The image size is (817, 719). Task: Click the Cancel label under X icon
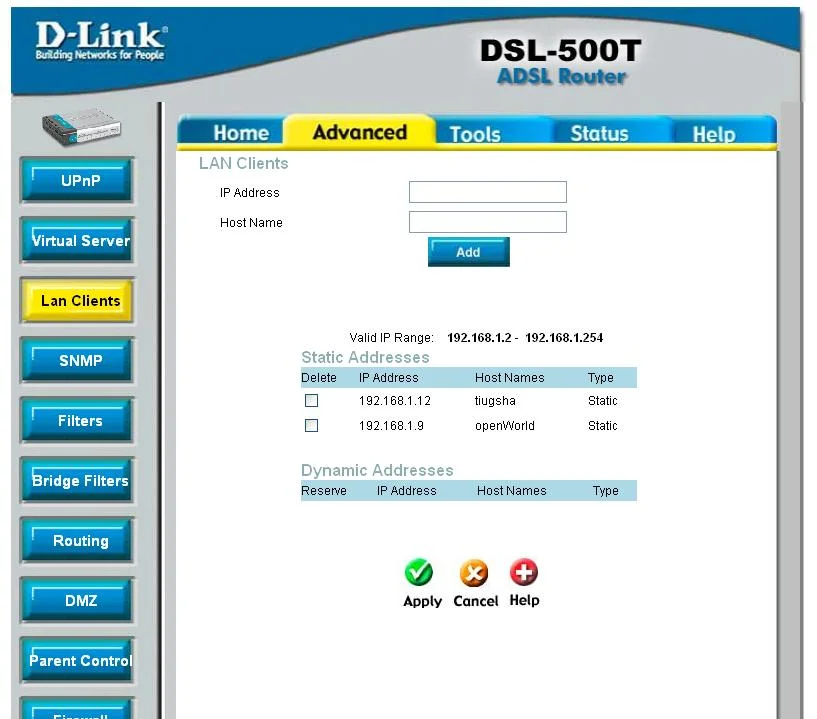(x=476, y=601)
